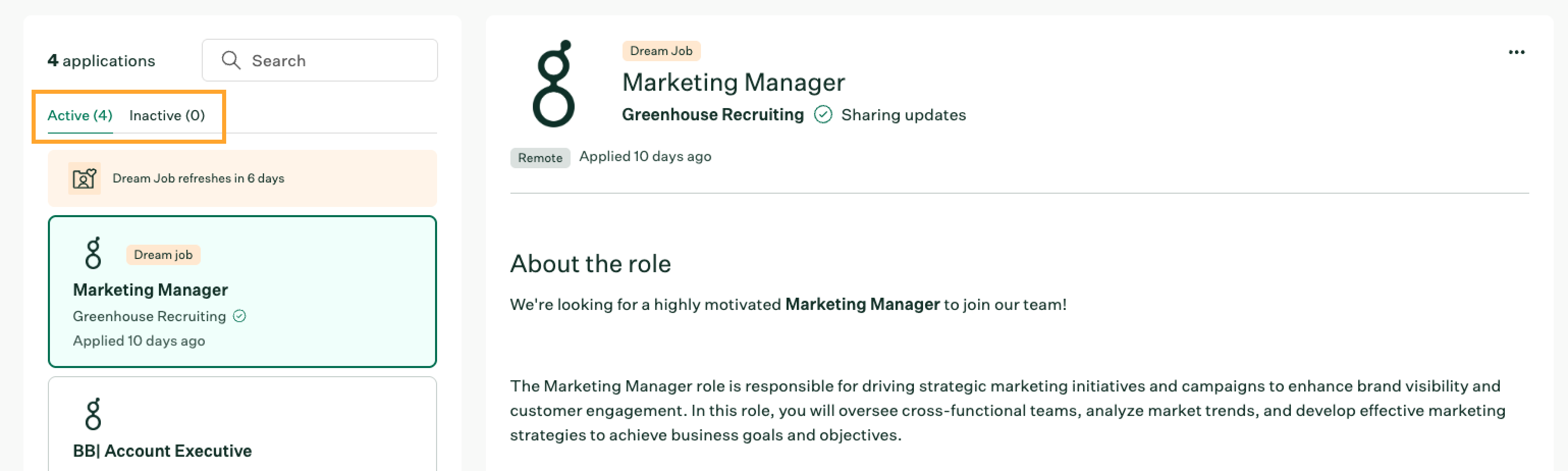Screen dimensions: 1568x471
Task: Click the Remote location tag
Action: [x=540, y=158]
